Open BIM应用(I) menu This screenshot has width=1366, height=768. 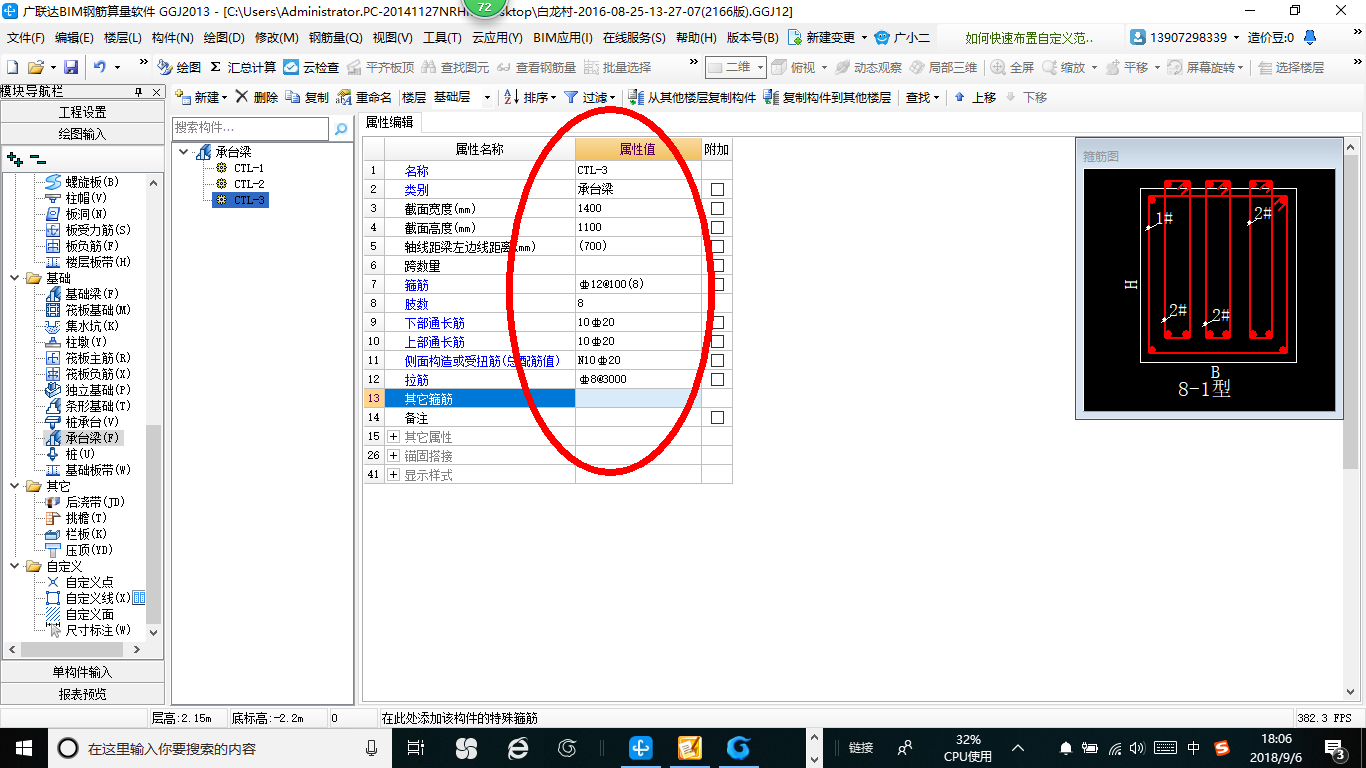[563, 38]
